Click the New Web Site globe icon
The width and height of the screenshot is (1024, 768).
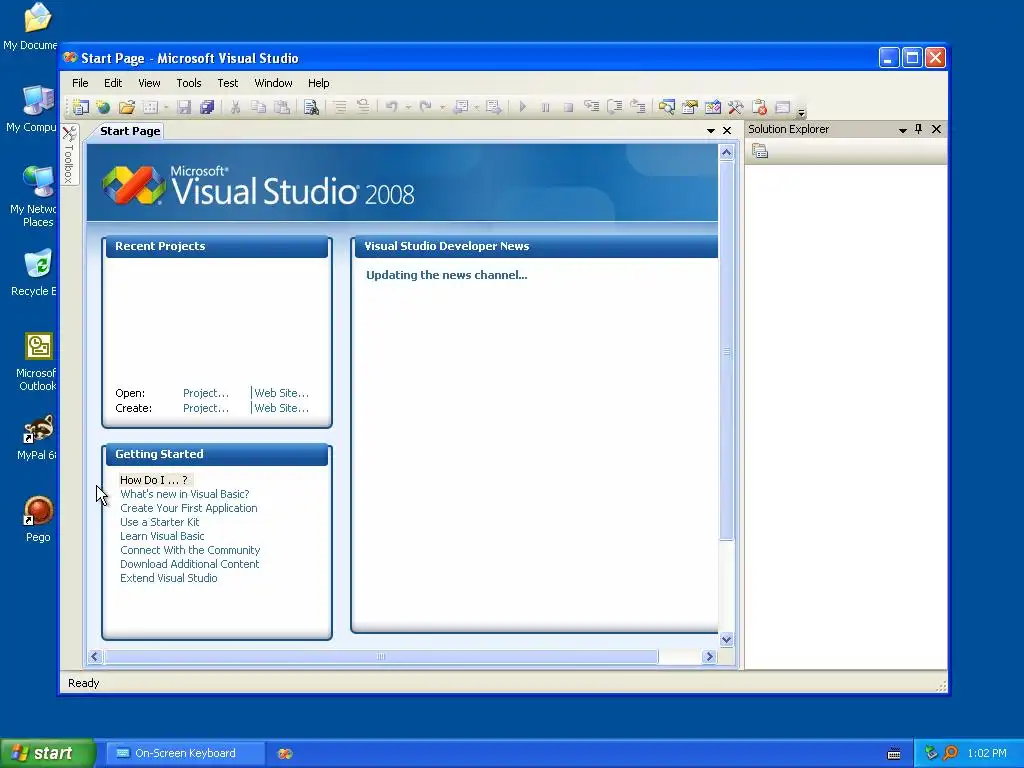103,107
